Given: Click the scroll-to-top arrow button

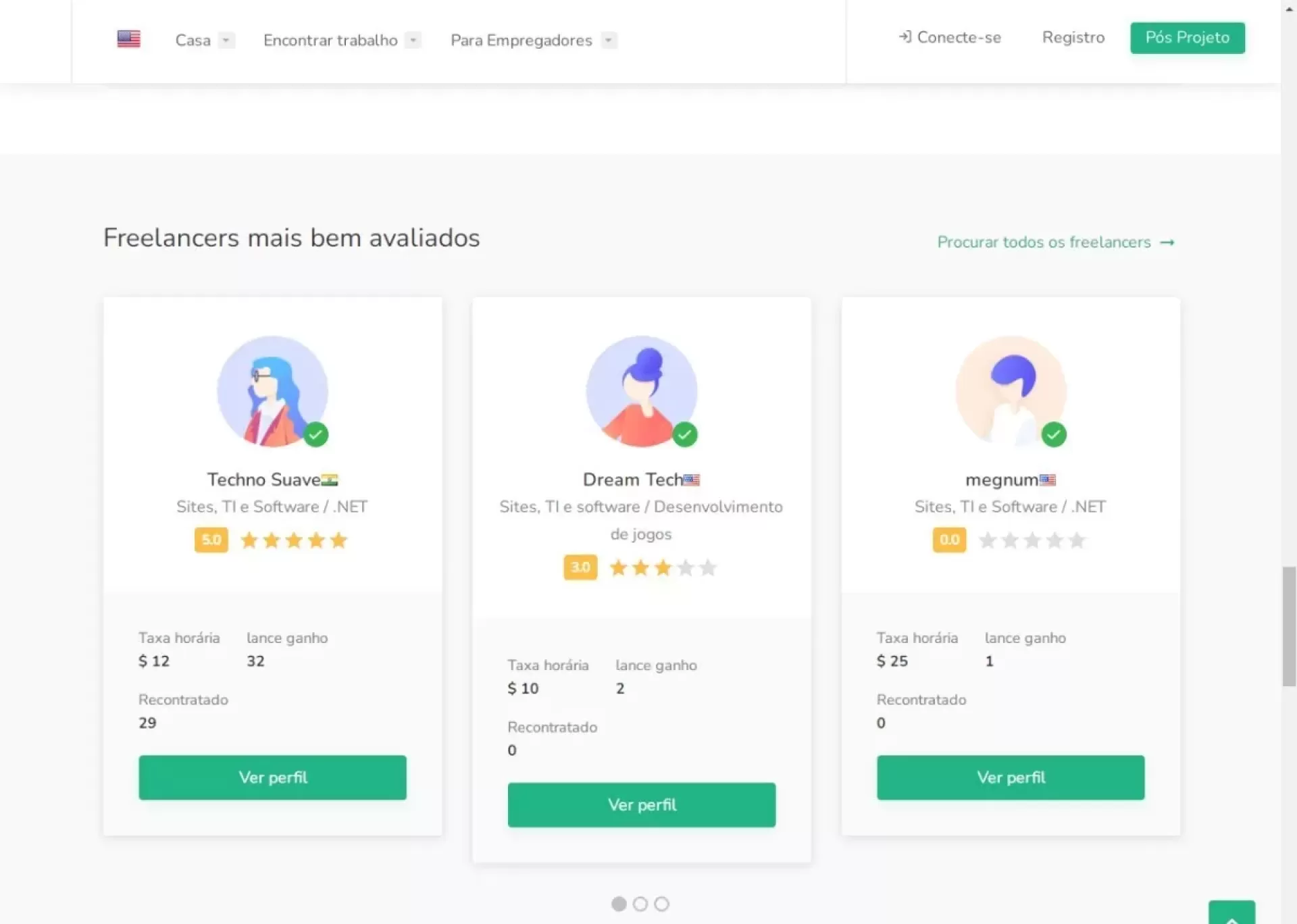Looking at the screenshot, I should (1231, 915).
